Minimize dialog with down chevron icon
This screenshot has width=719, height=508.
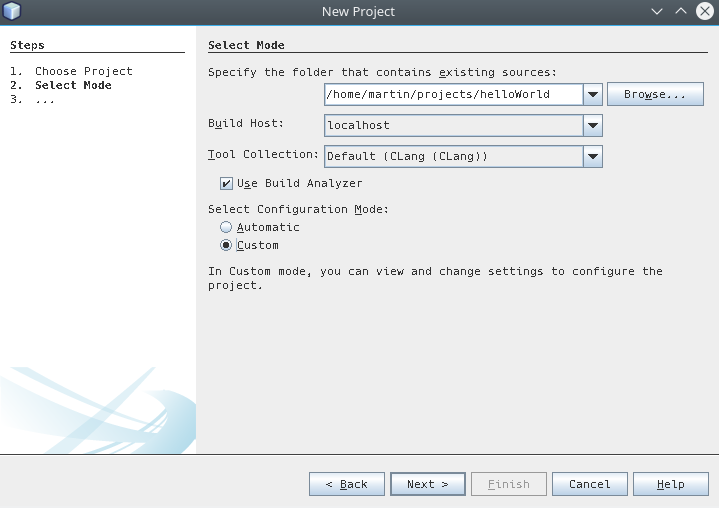[x=657, y=11]
